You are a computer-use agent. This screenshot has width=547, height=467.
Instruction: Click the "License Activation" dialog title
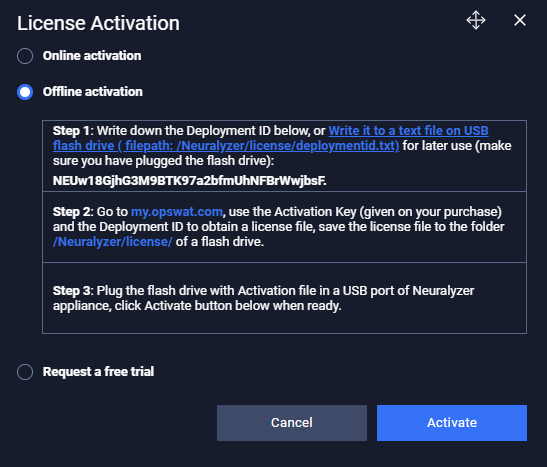(98, 23)
